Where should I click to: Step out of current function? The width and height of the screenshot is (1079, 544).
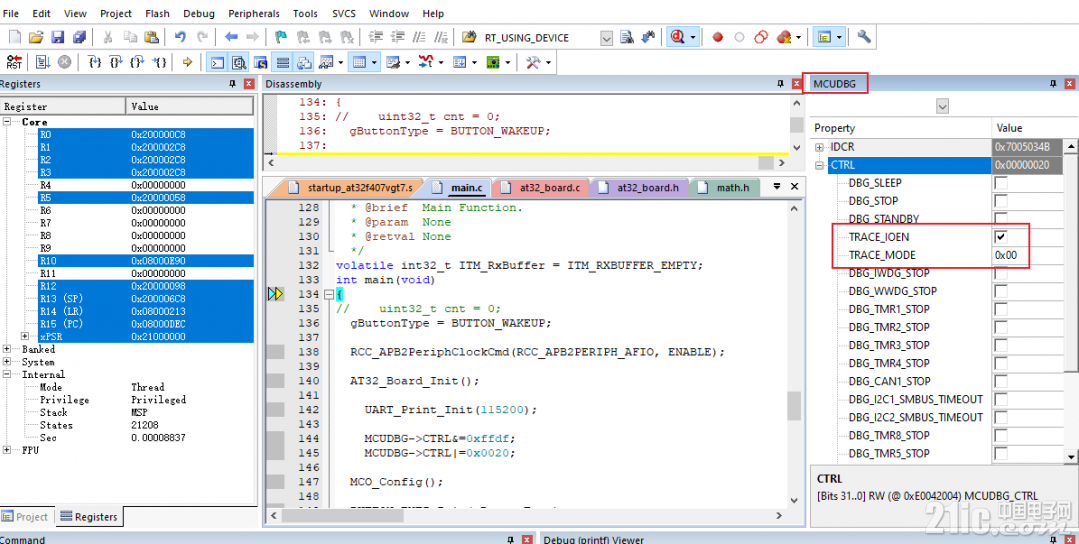point(137,63)
